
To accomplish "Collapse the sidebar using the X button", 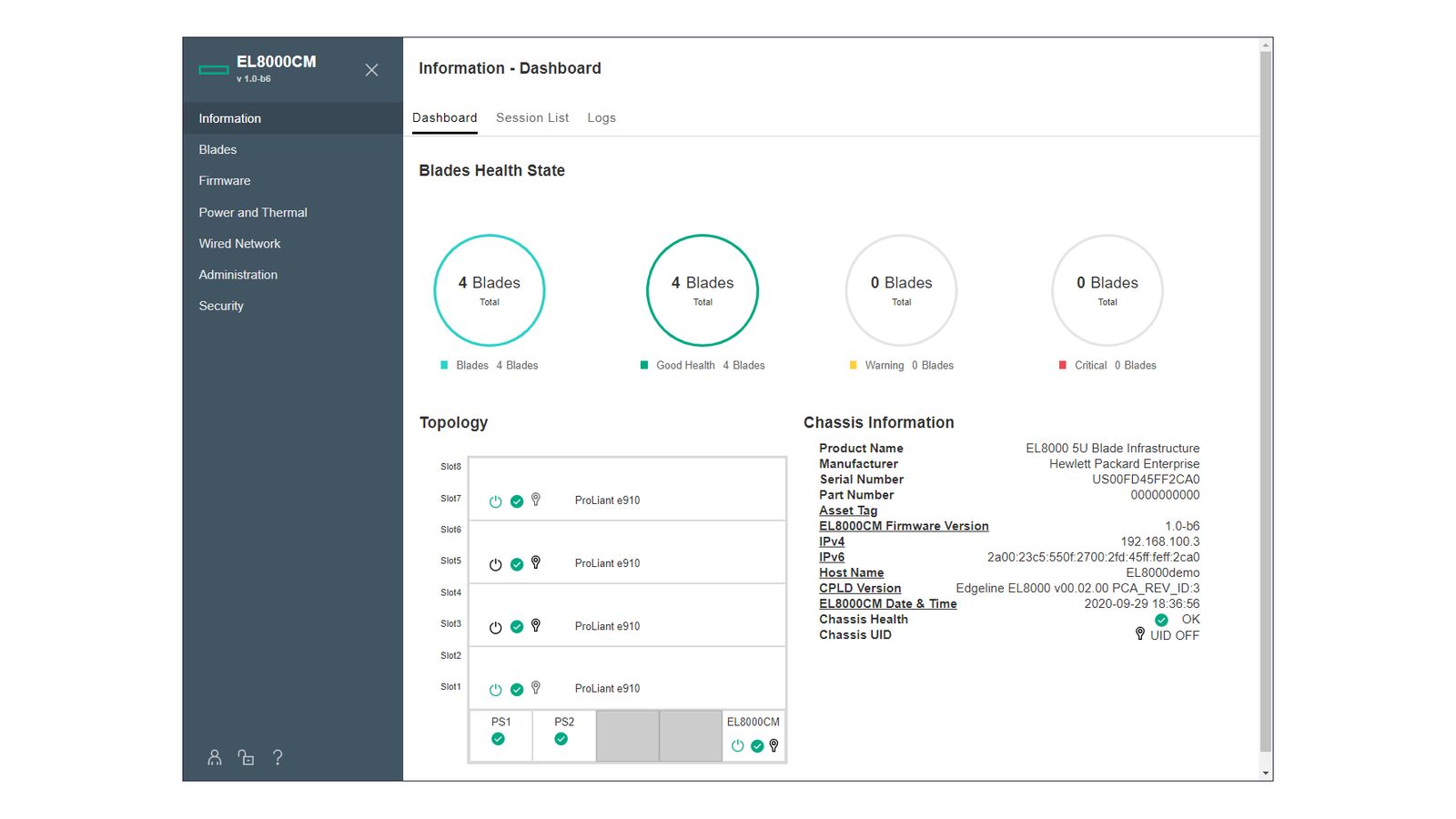I will [371, 70].
